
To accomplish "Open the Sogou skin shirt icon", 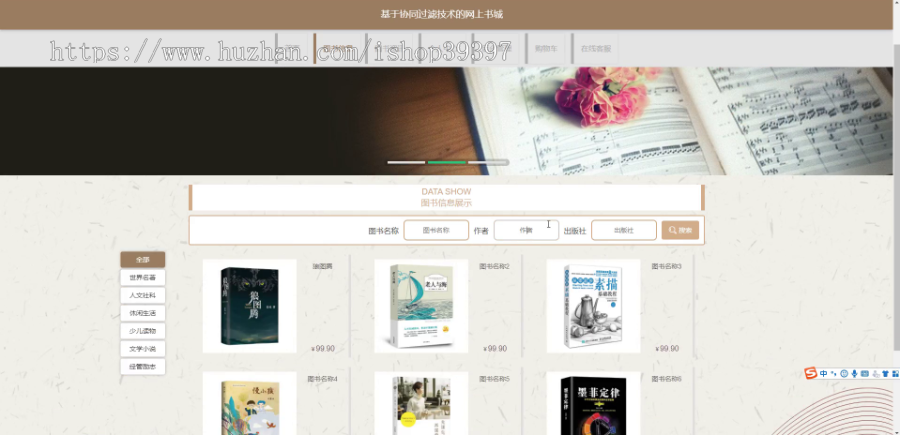I will pos(885,374).
